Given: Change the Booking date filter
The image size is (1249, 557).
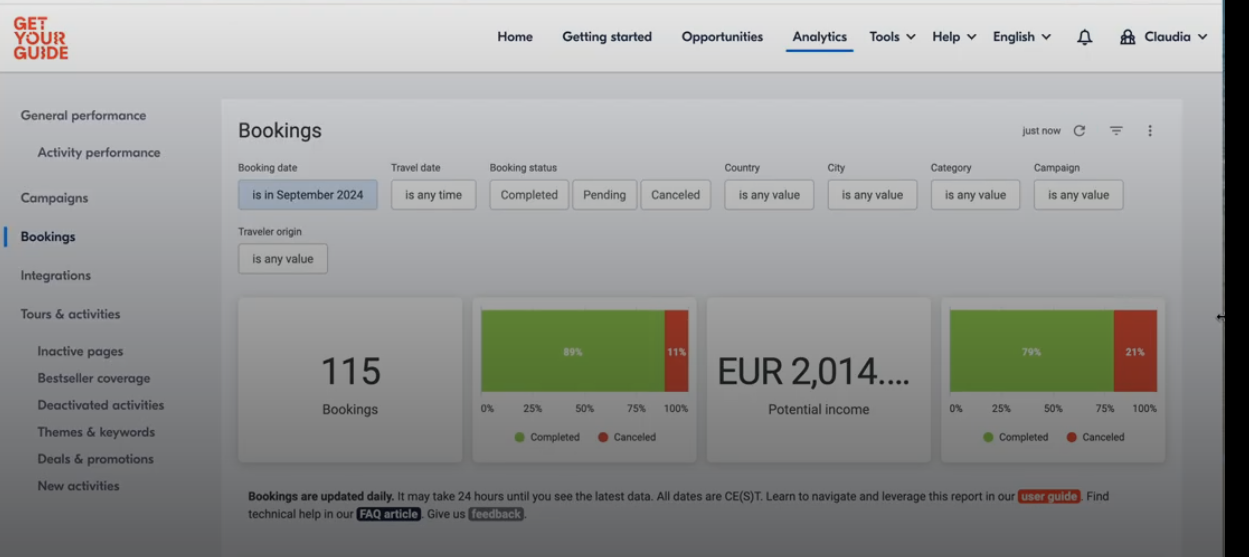Looking at the screenshot, I should (308, 195).
